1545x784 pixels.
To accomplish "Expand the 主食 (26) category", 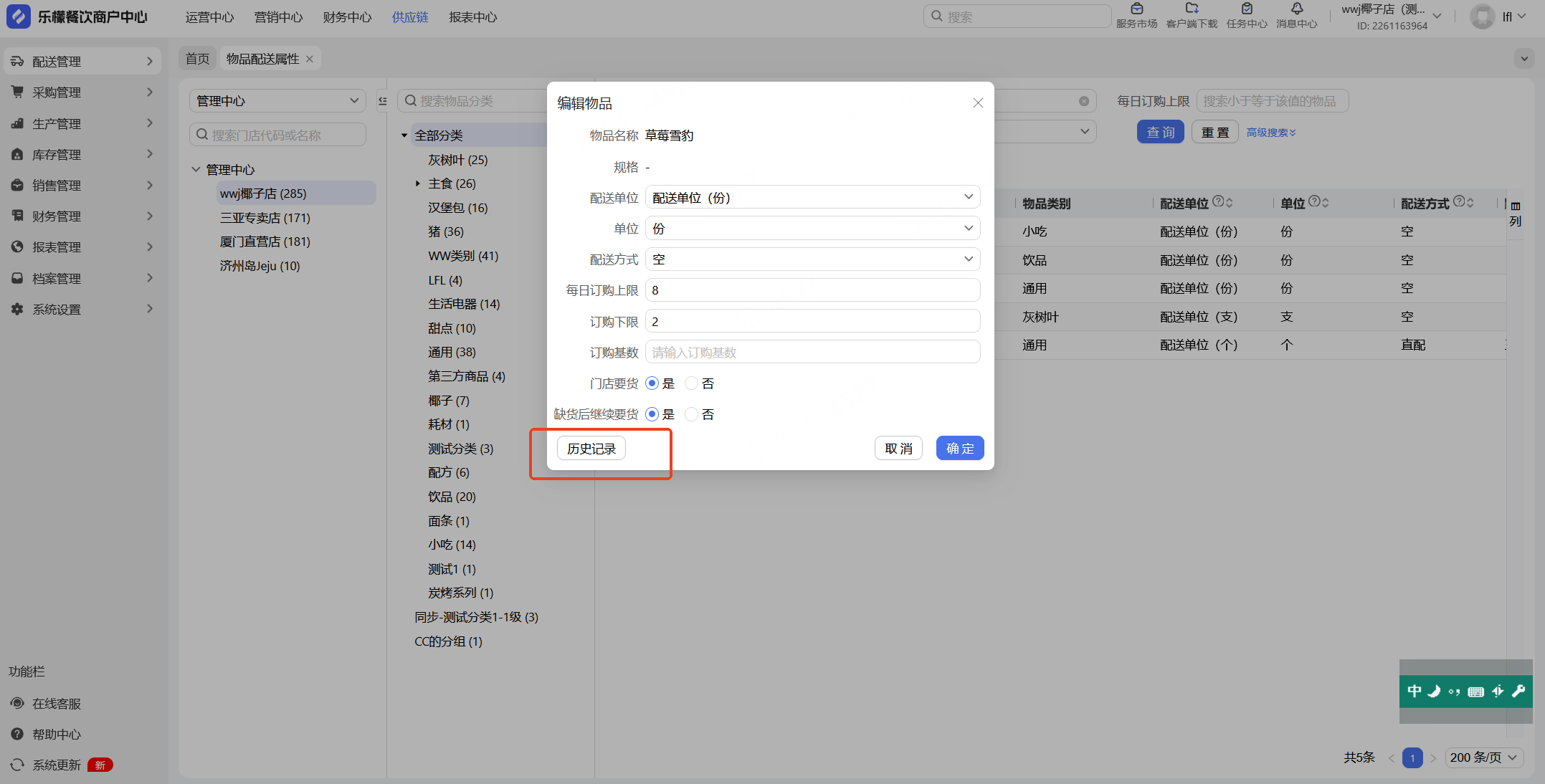I will tap(418, 183).
